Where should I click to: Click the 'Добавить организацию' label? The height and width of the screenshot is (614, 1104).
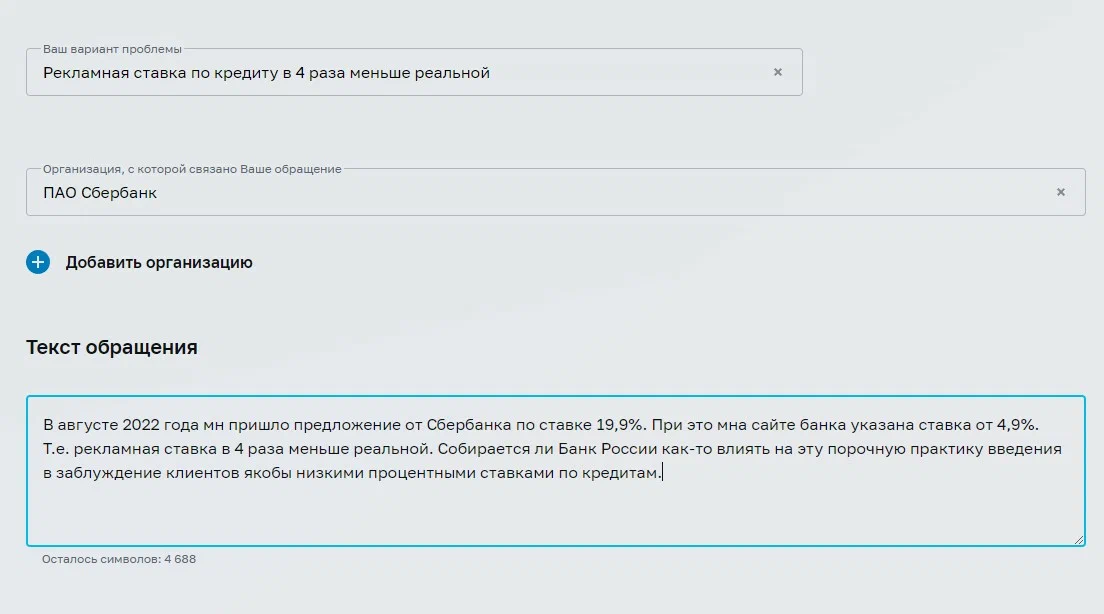[159, 262]
